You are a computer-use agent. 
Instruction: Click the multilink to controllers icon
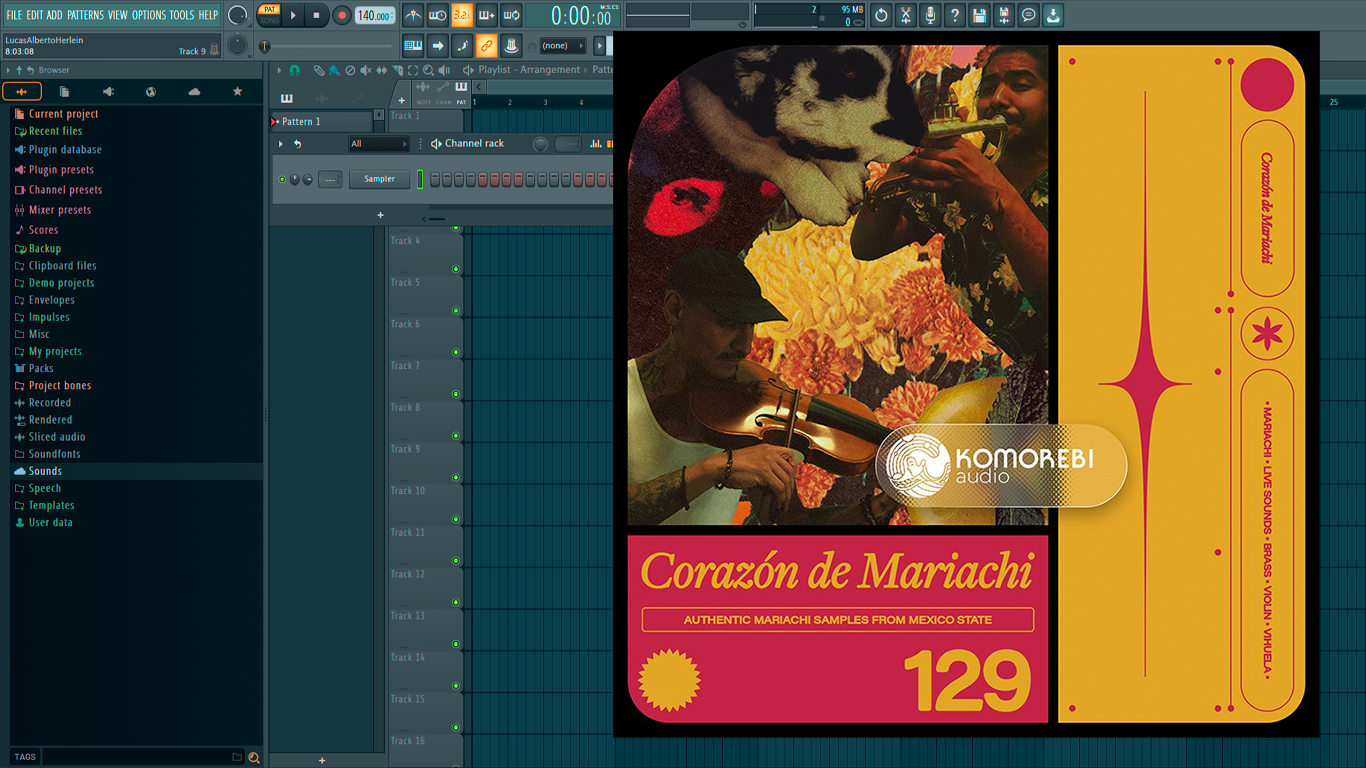[511, 45]
